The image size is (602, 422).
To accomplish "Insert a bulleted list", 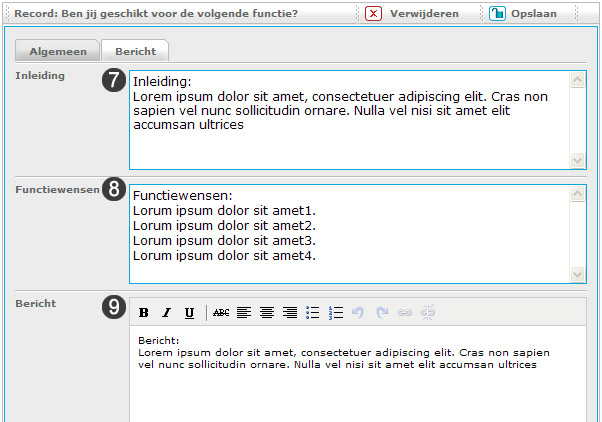I will click(313, 313).
